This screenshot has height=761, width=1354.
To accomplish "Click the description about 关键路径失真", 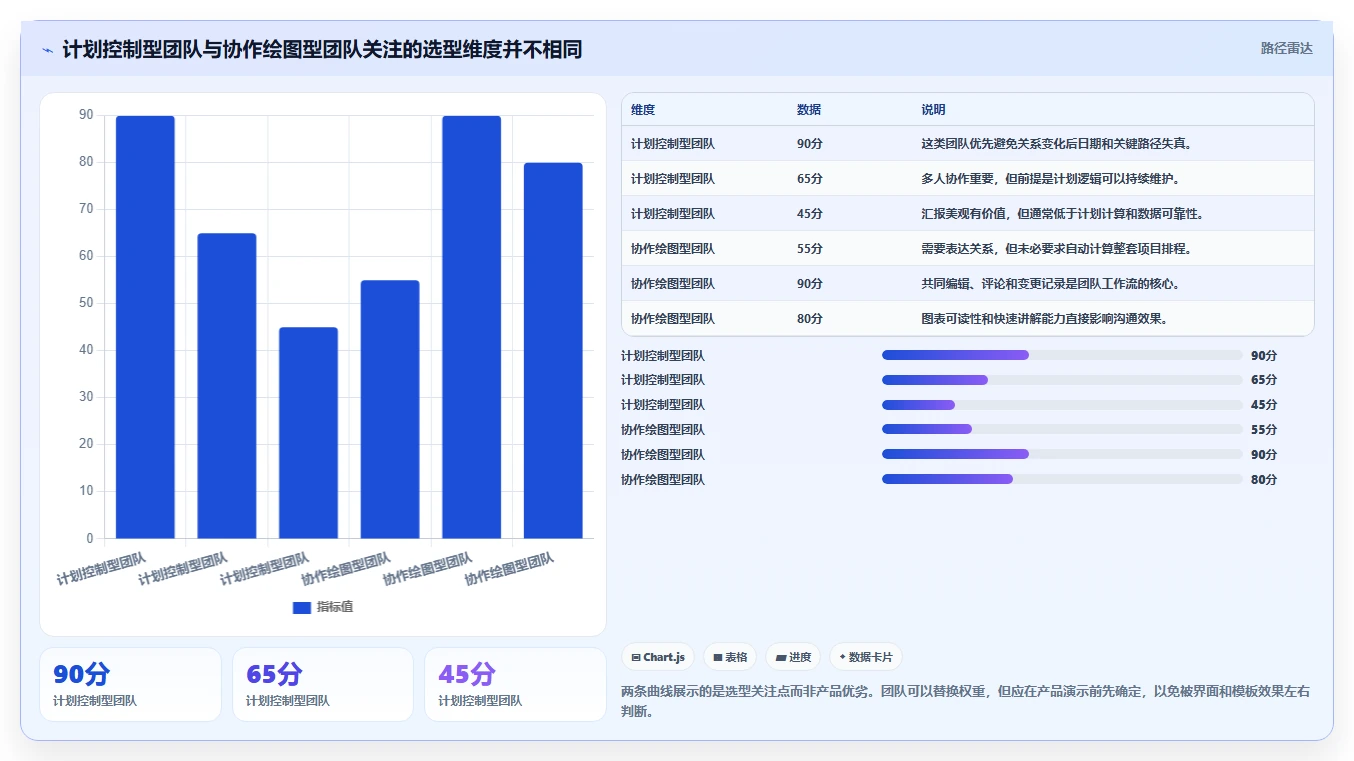I will (x=1057, y=144).
